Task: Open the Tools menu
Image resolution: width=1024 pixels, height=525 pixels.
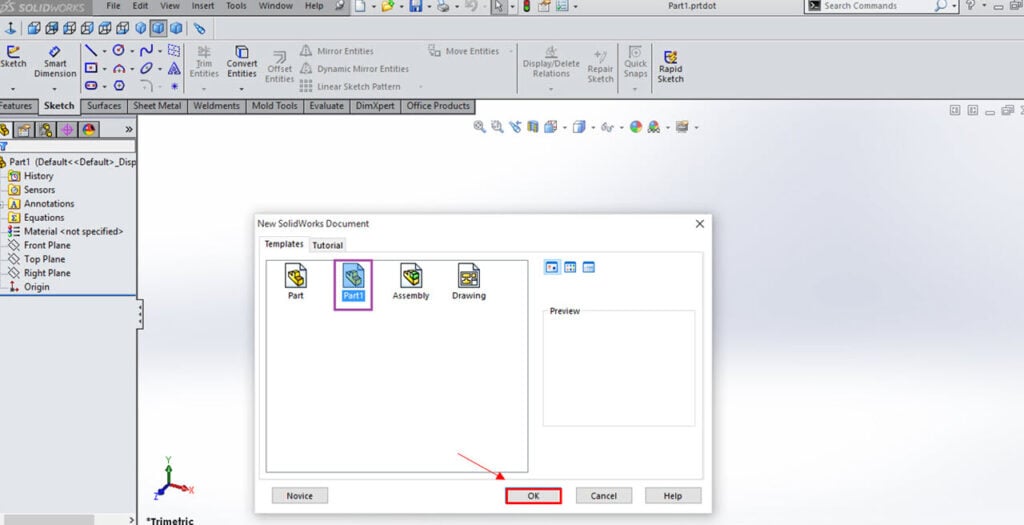Action: pyautogui.click(x=236, y=6)
